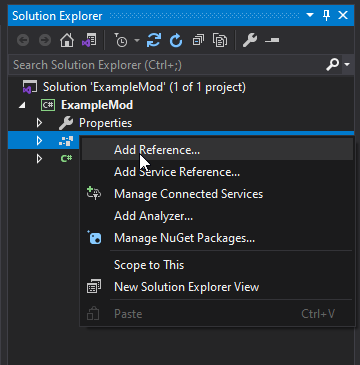The height and width of the screenshot is (365, 360).
Task: Open the search options dropdown arrow
Action: [x=348, y=64]
